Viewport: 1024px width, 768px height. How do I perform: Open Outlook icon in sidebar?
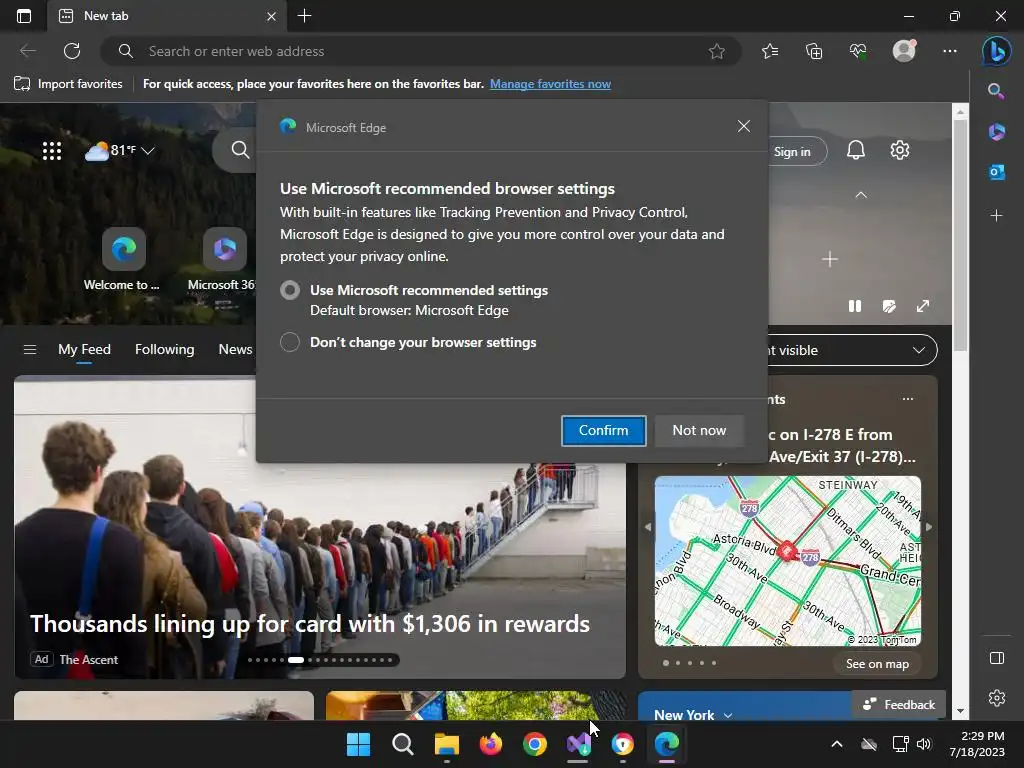(x=997, y=172)
